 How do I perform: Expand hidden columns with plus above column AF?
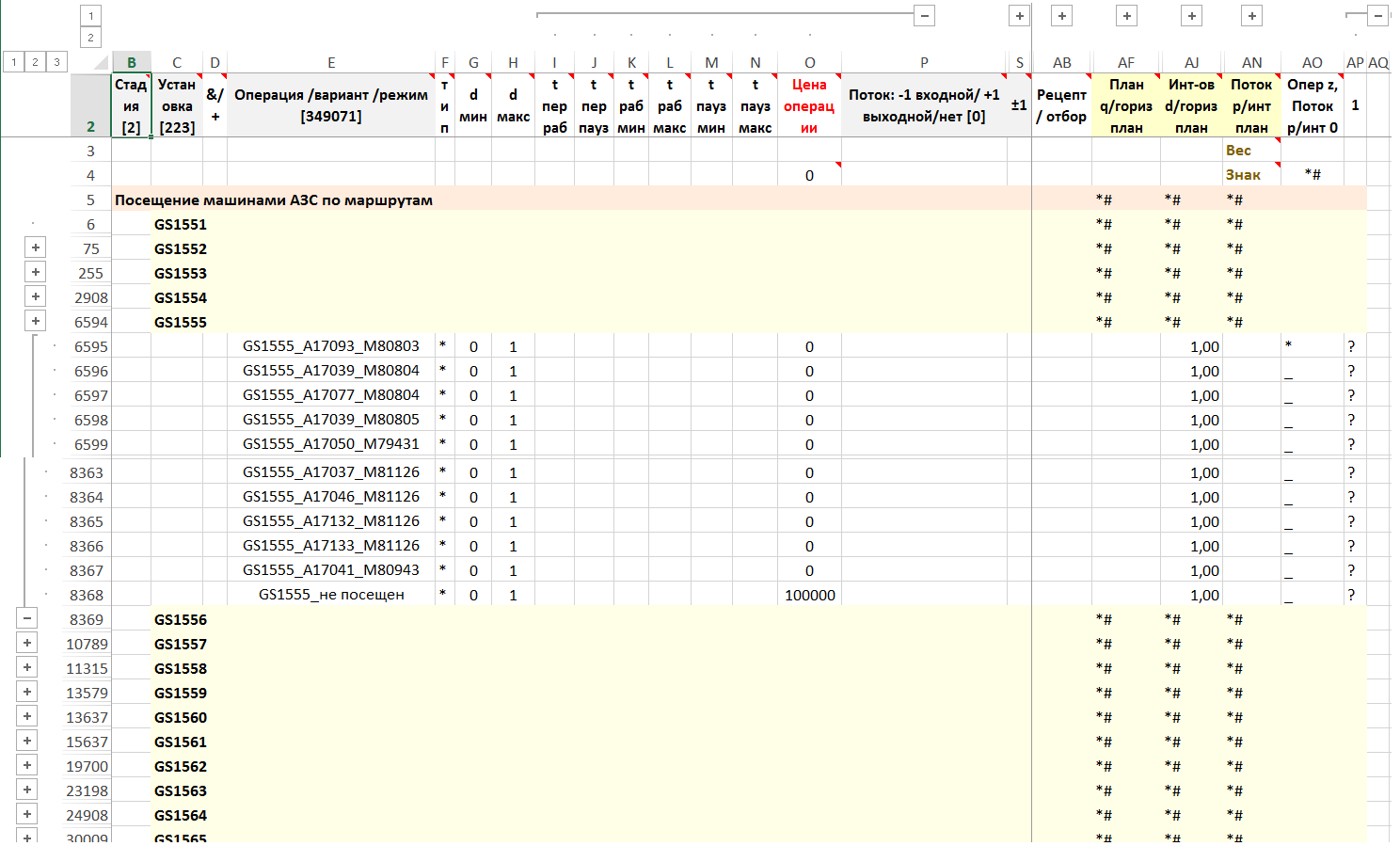tap(1126, 15)
